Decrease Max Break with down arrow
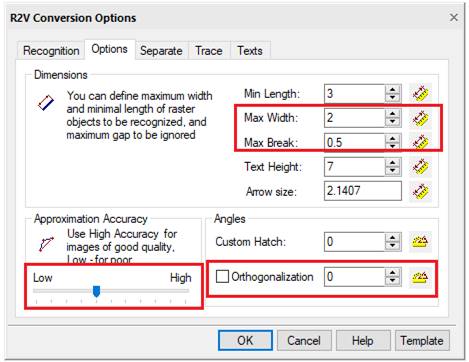Image resolution: width=469 pixels, height=362 pixels. (x=393, y=146)
